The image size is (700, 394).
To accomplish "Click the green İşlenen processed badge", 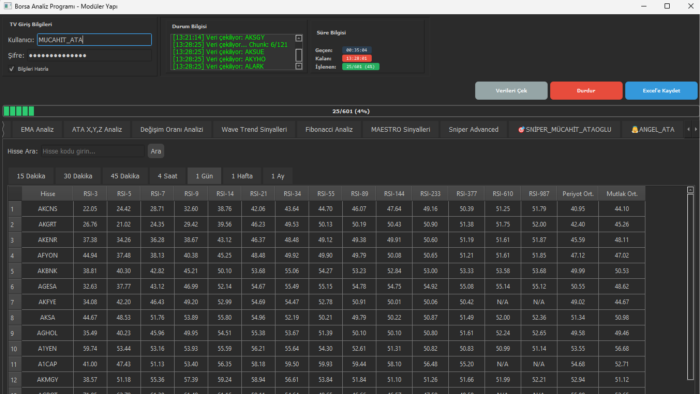I will [360, 66].
